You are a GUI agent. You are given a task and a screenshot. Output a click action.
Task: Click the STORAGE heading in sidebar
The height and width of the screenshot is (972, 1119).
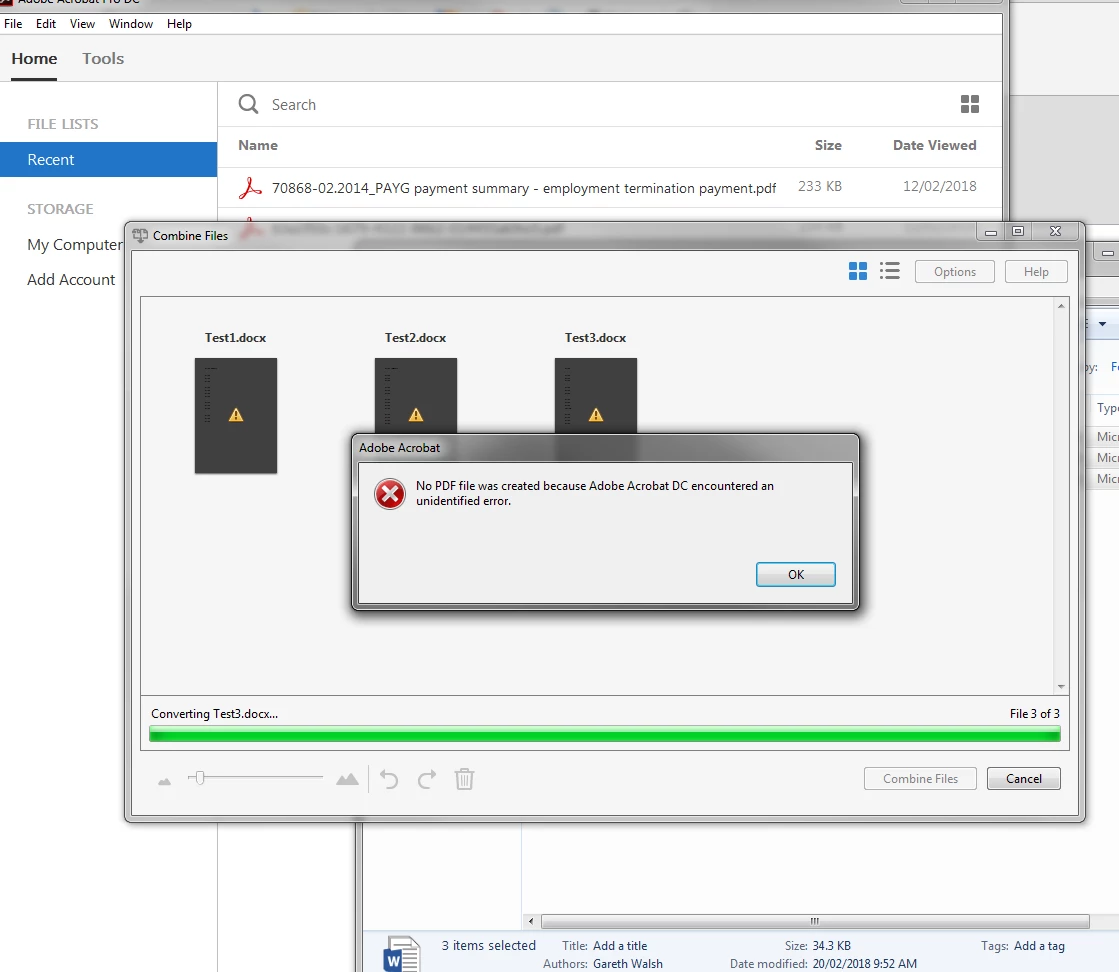[60, 209]
